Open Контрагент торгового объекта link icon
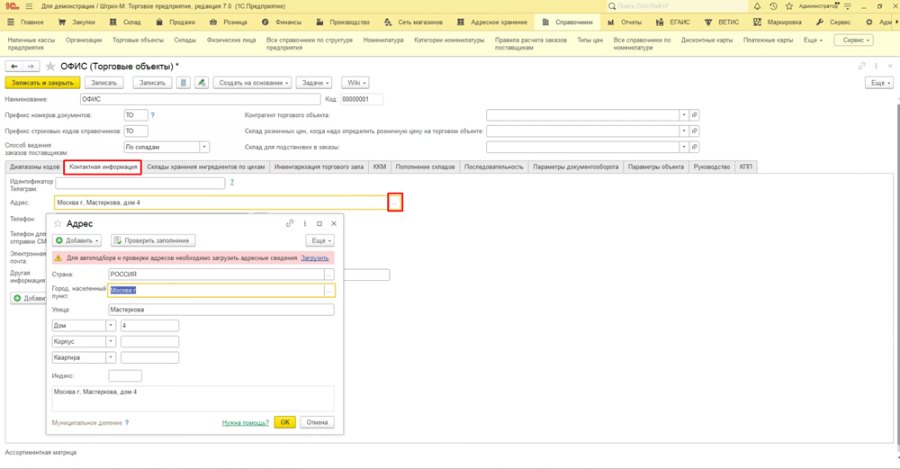Viewport: 900px width, 469px height. click(695, 115)
